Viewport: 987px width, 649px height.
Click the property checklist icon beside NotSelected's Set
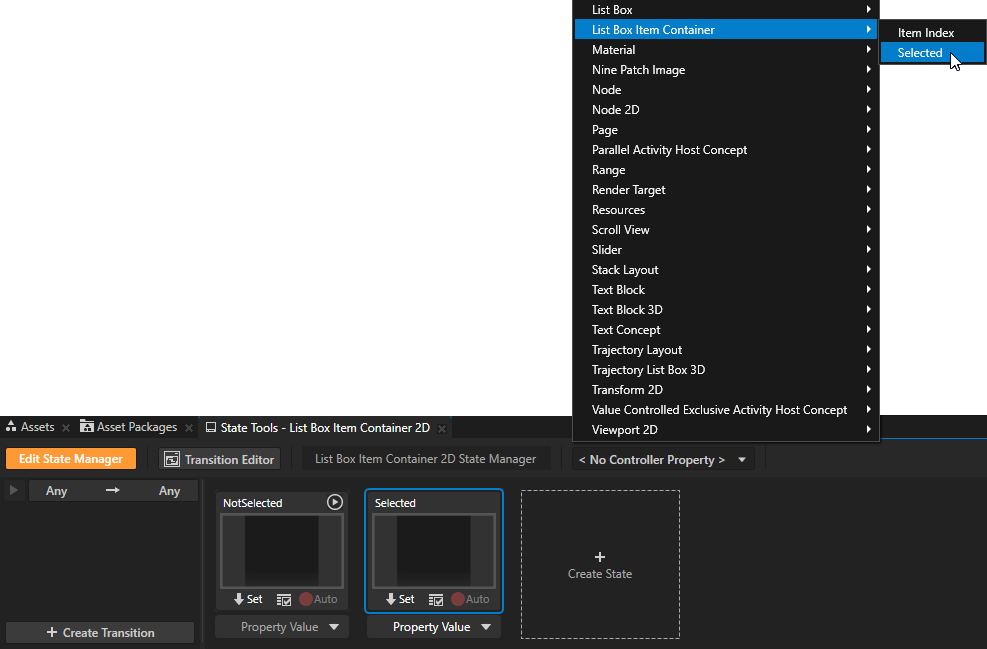[x=283, y=599]
